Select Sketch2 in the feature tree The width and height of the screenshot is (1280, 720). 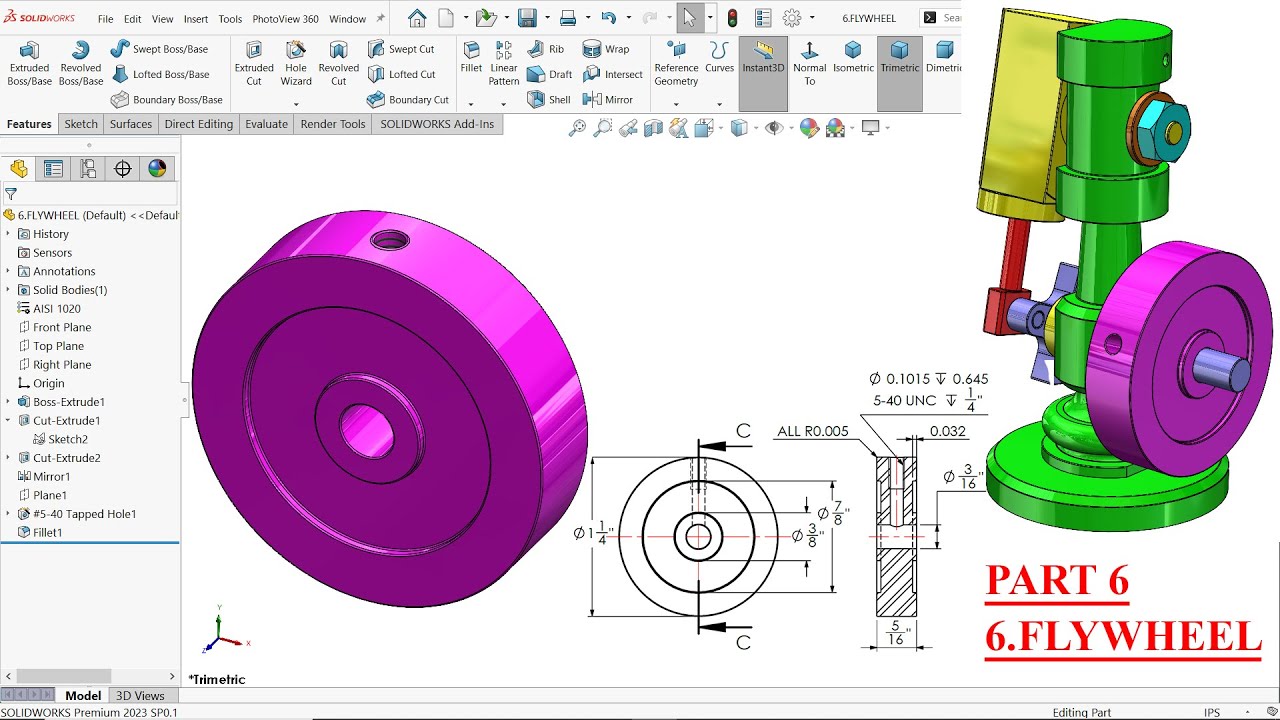[60, 439]
